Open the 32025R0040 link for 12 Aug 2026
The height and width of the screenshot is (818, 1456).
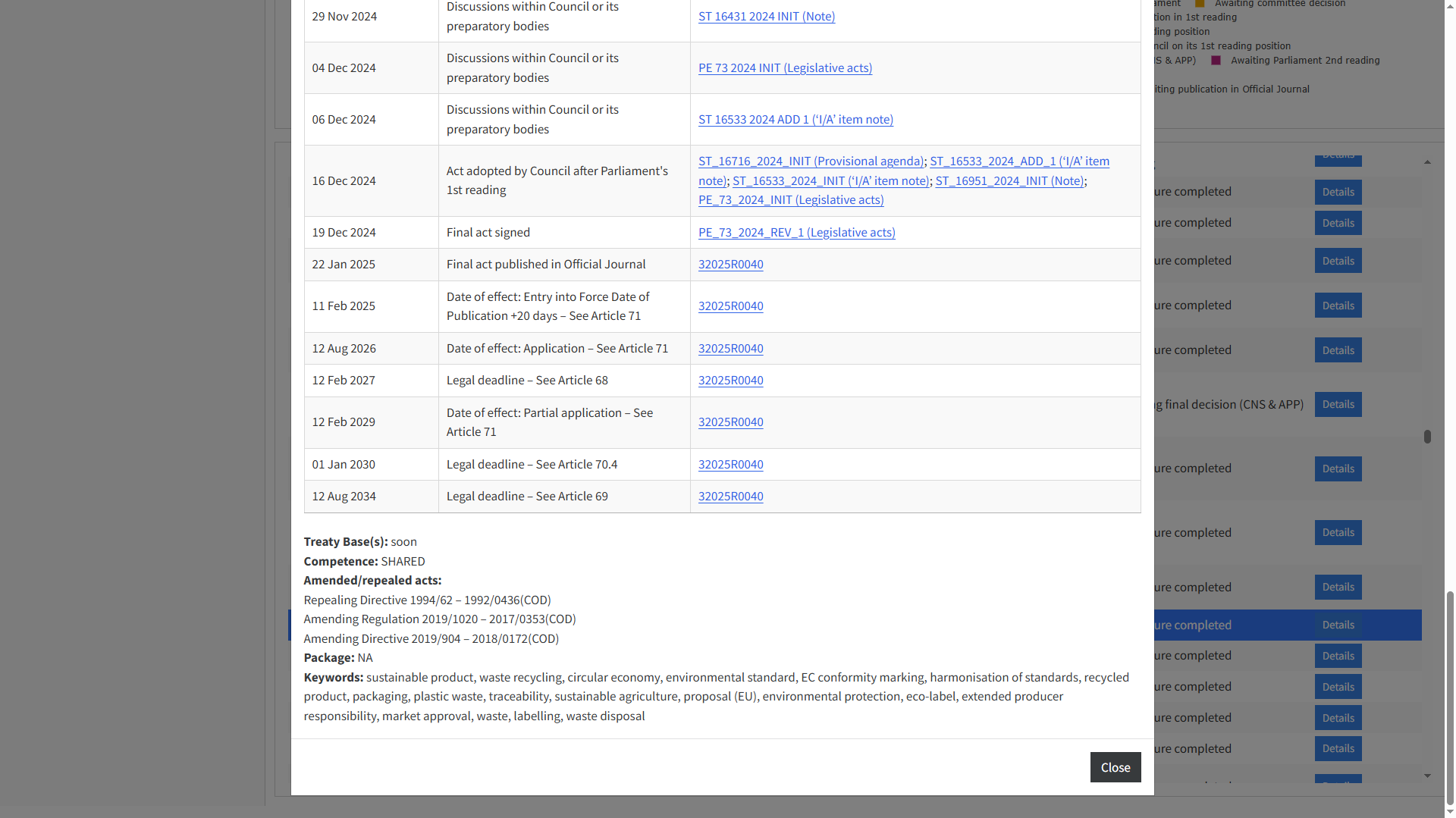coord(730,349)
